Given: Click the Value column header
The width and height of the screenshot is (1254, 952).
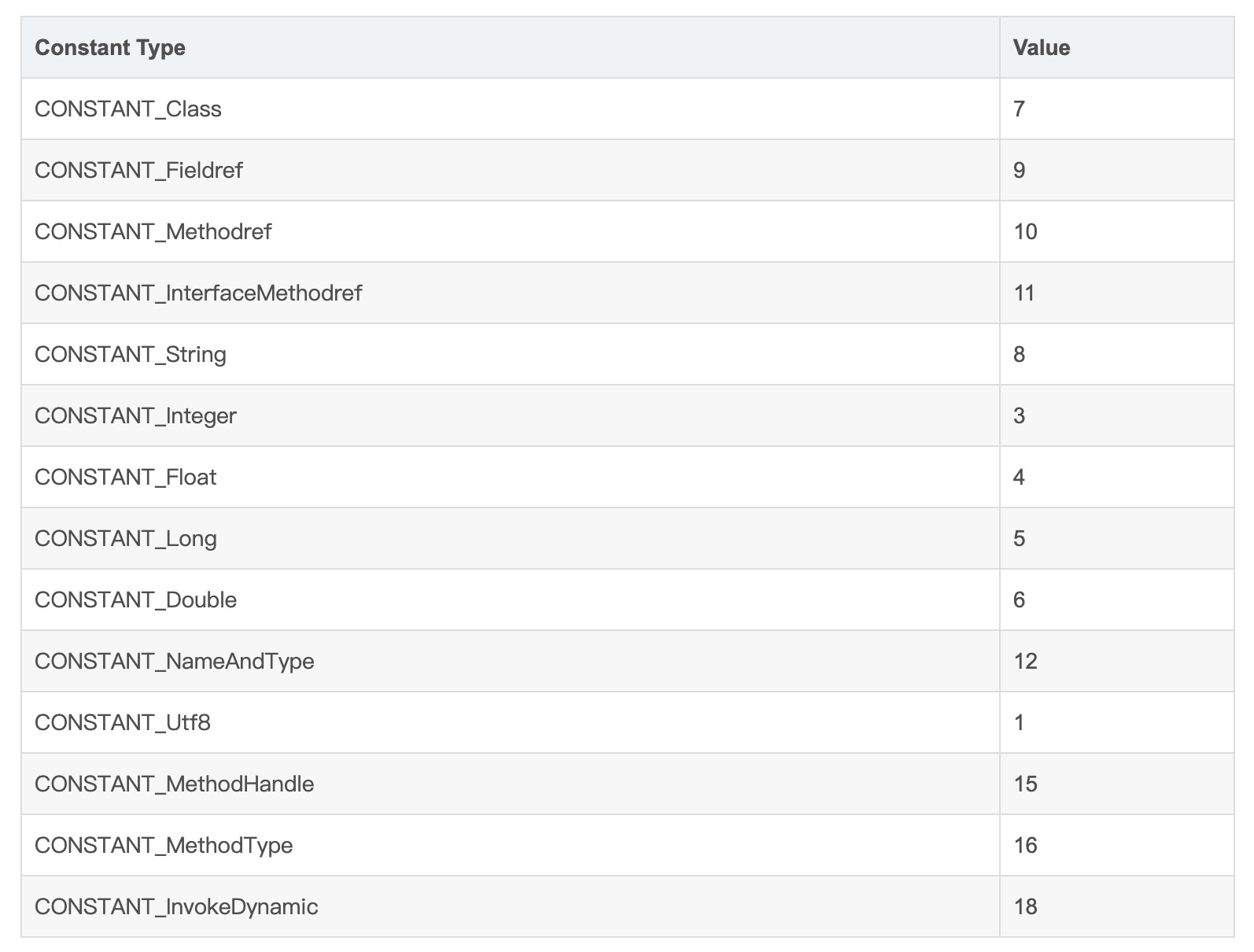Looking at the screenshot, I should 1041,47.
